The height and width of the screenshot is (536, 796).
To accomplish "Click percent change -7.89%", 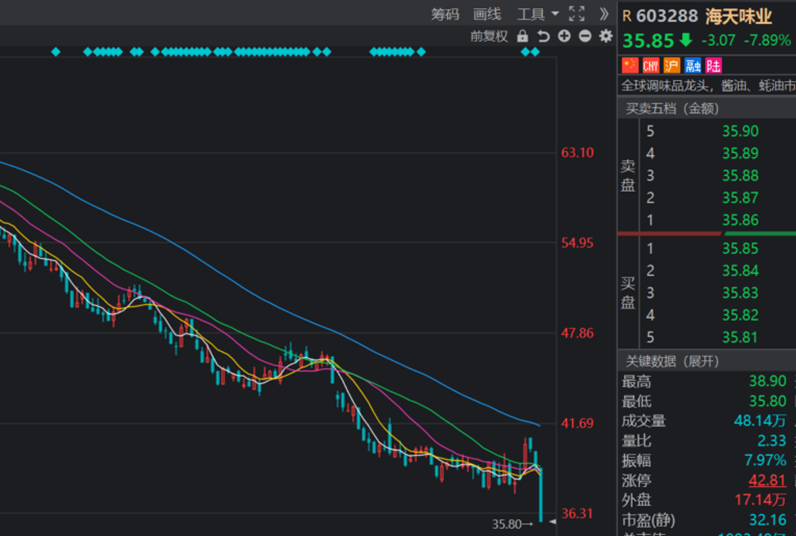I will pos(767,41).
